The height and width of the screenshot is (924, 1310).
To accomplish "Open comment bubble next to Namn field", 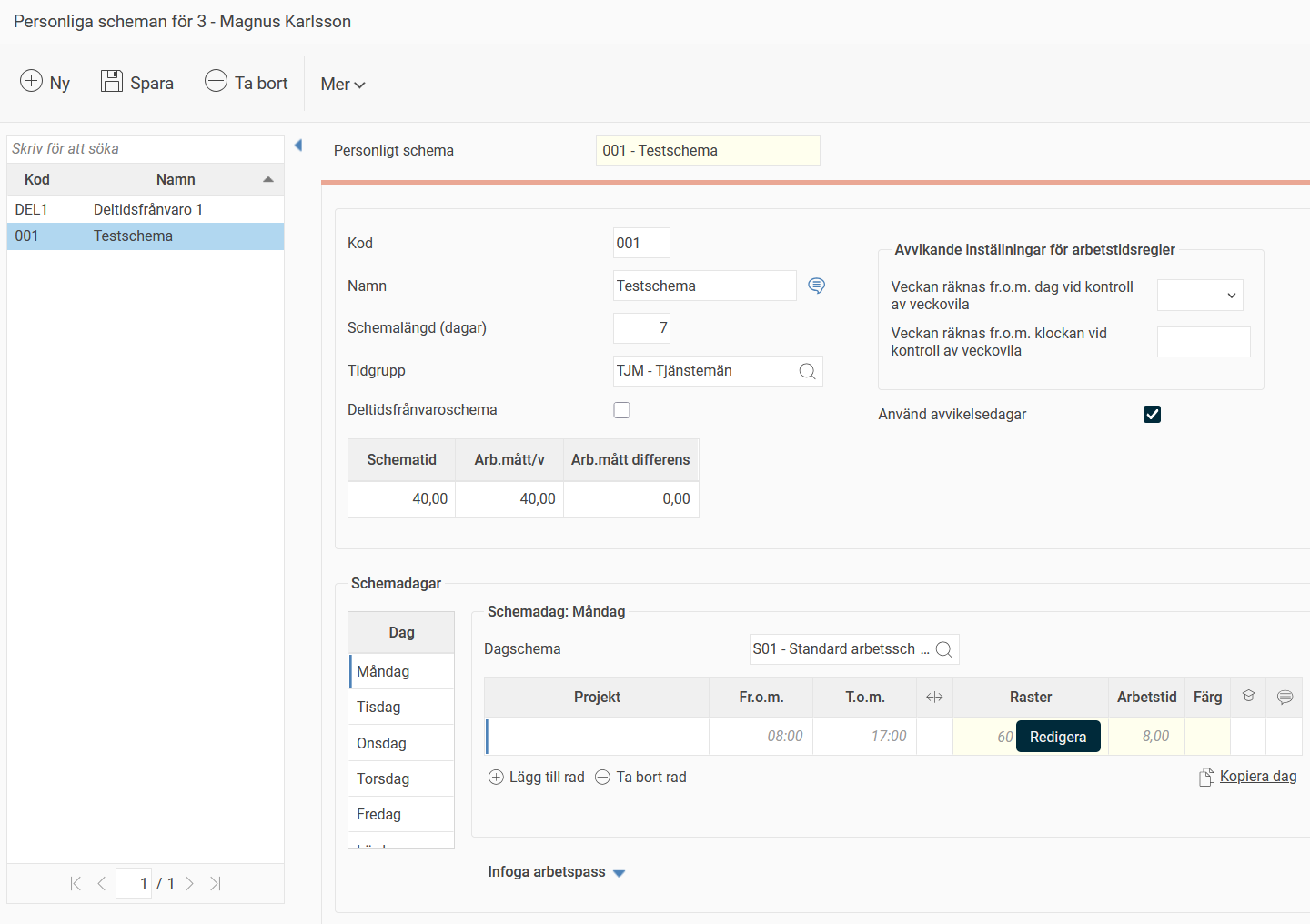I will click(816, 286).
